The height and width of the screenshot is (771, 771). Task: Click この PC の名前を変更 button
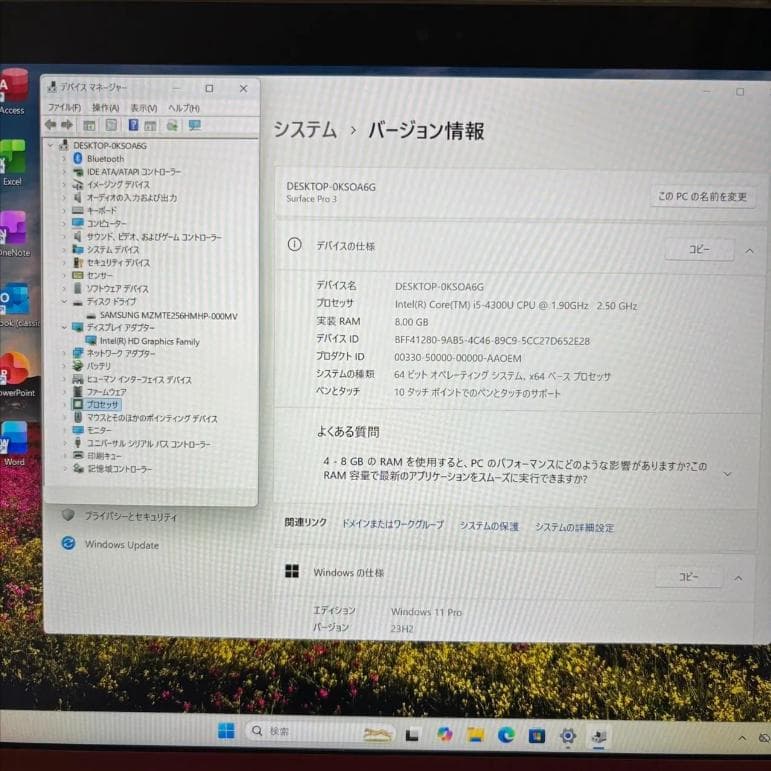(702, 197)
